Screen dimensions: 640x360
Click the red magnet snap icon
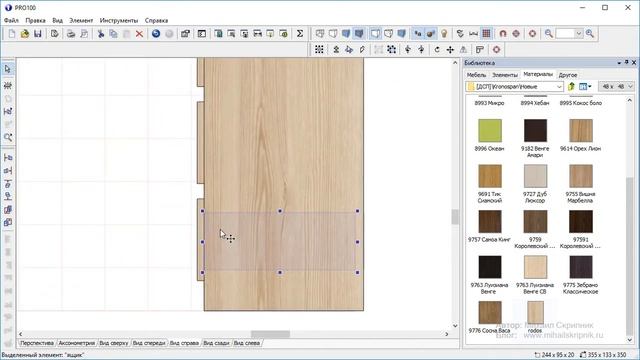coord(503,34)
